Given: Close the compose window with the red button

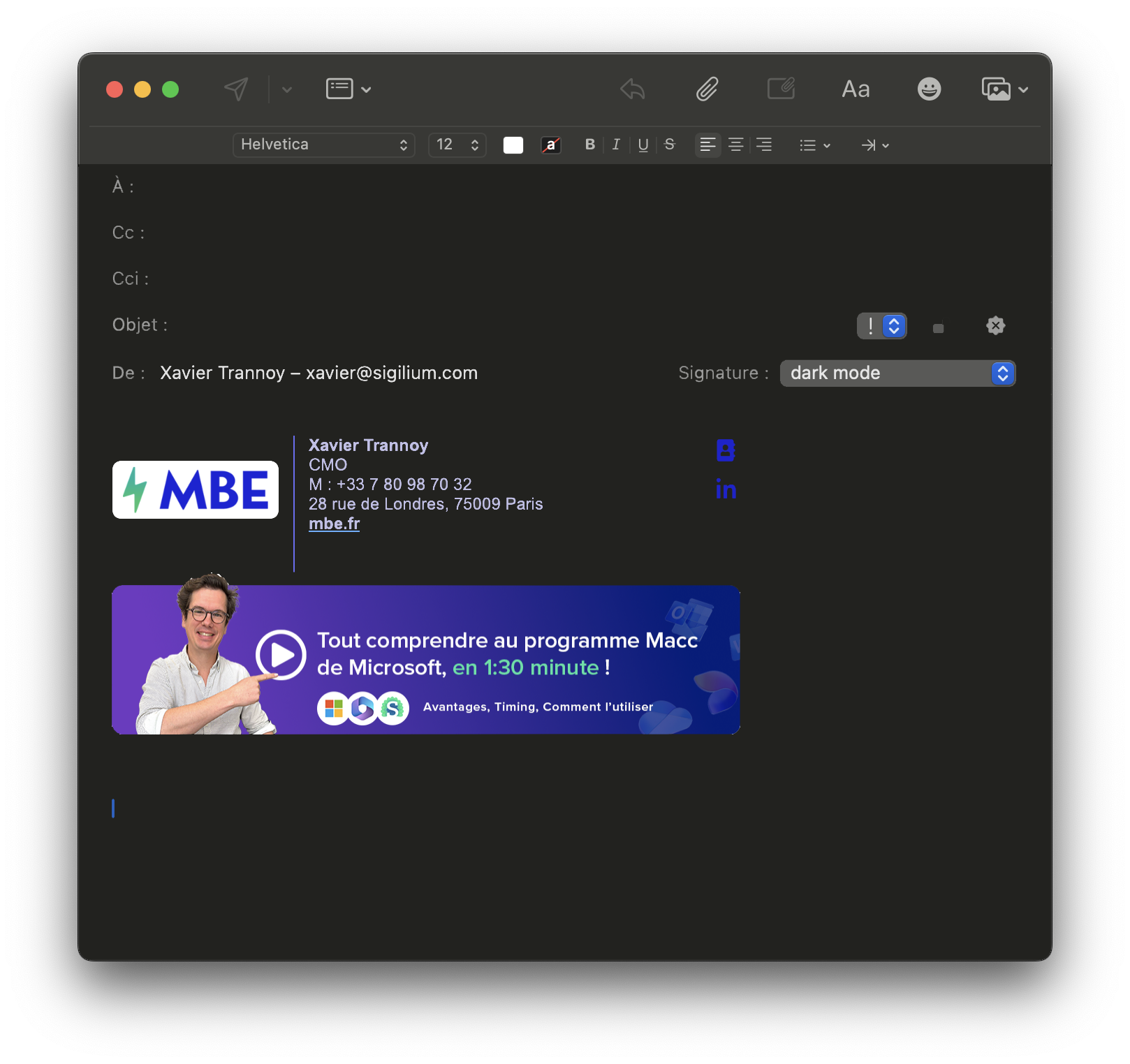Looking at the screenshot, I should (115, 89).
